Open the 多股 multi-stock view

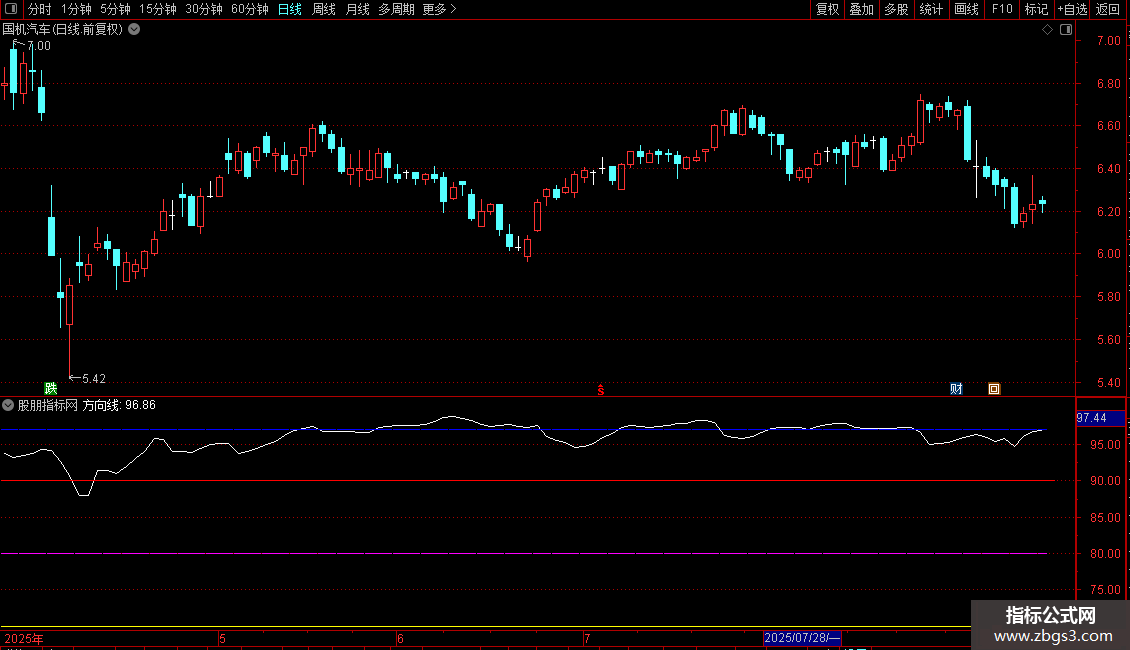(x=897, y=9)
